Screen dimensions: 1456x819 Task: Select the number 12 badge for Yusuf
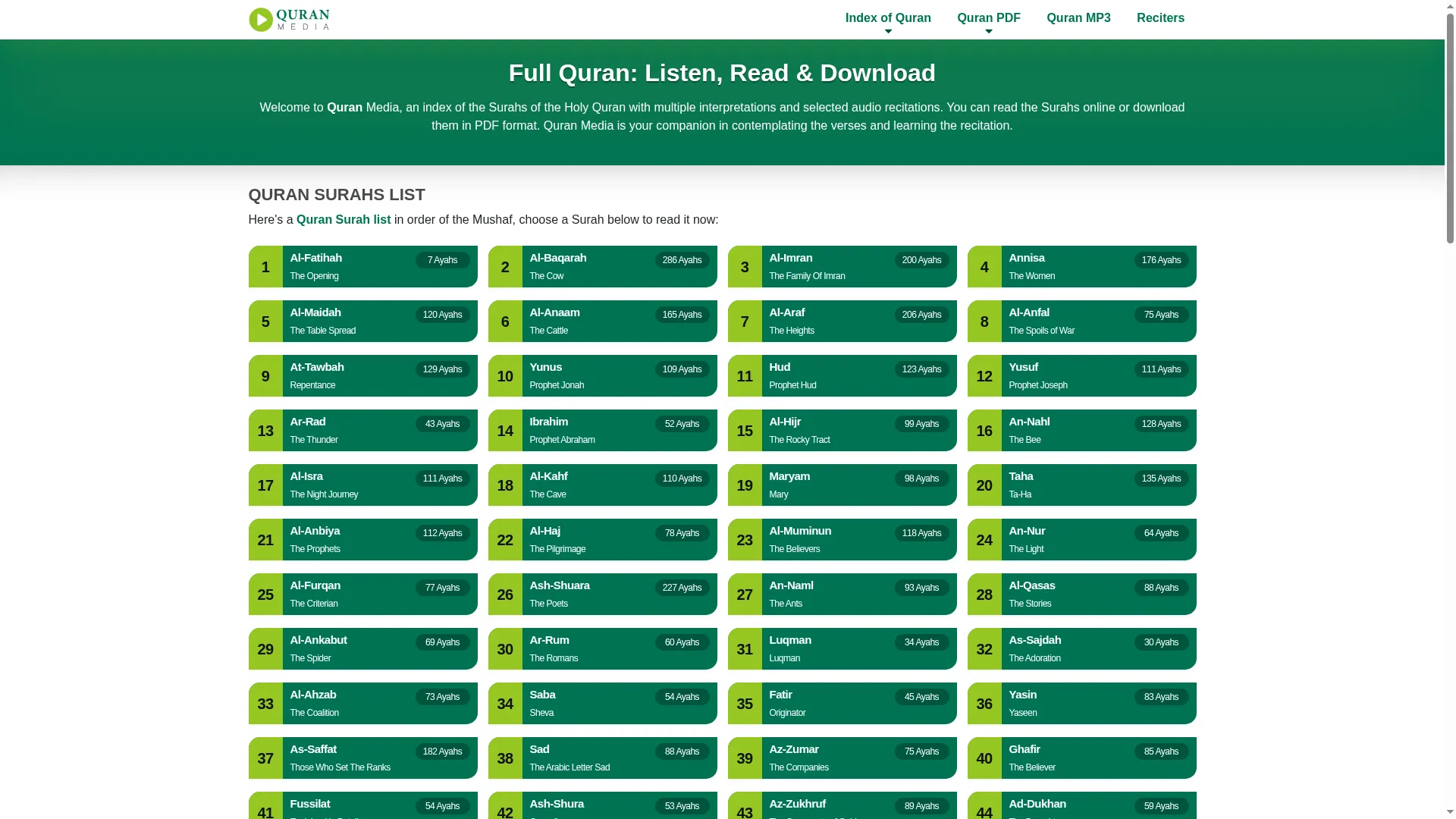[984, 375]
